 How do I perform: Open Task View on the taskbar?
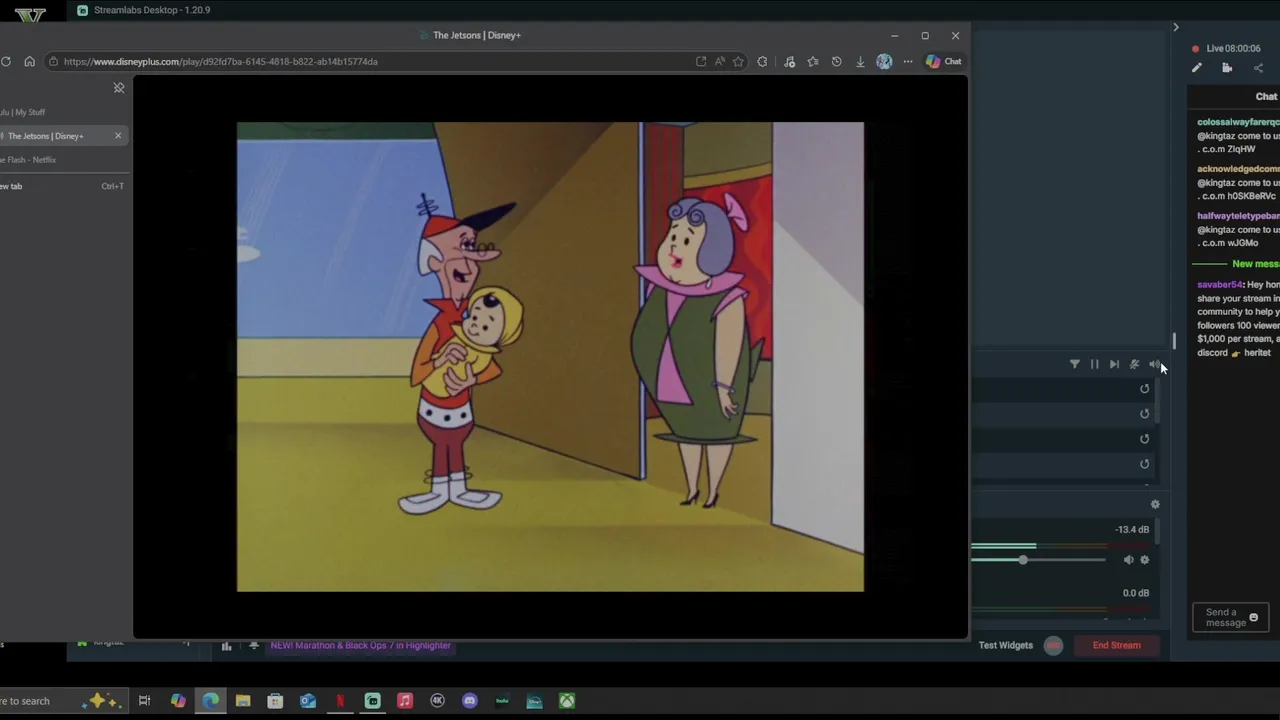pyautogui.click(x=144, y=701)
